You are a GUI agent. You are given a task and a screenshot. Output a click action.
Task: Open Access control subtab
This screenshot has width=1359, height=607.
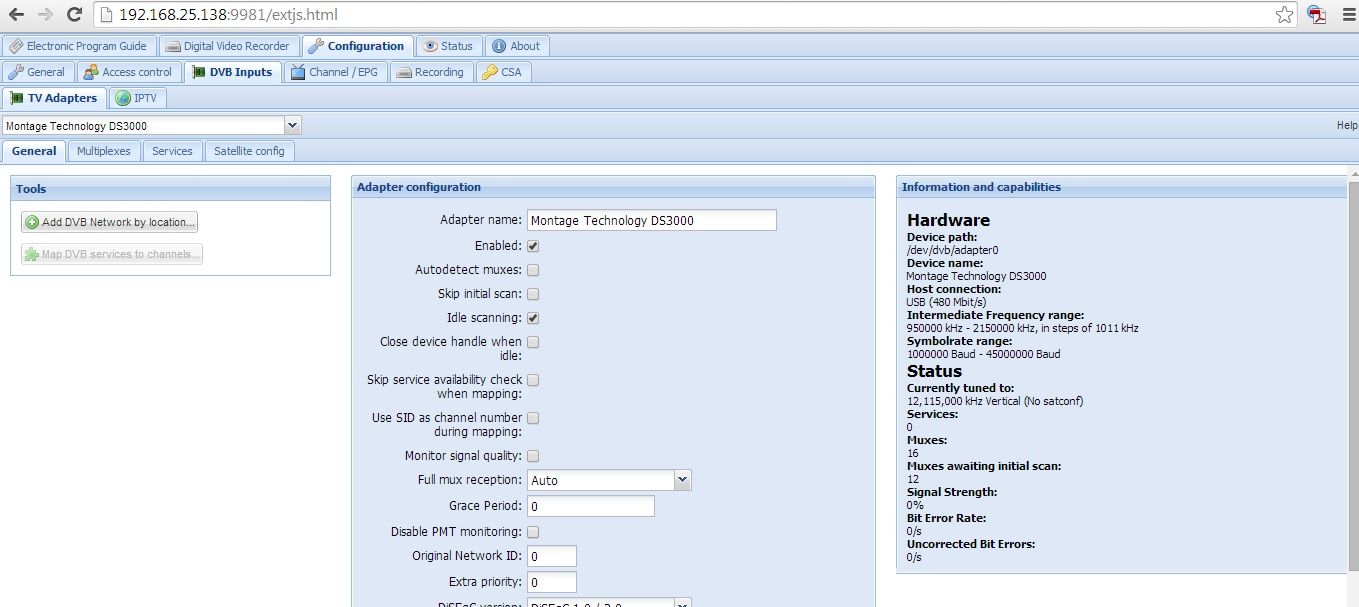coord(129,72)
